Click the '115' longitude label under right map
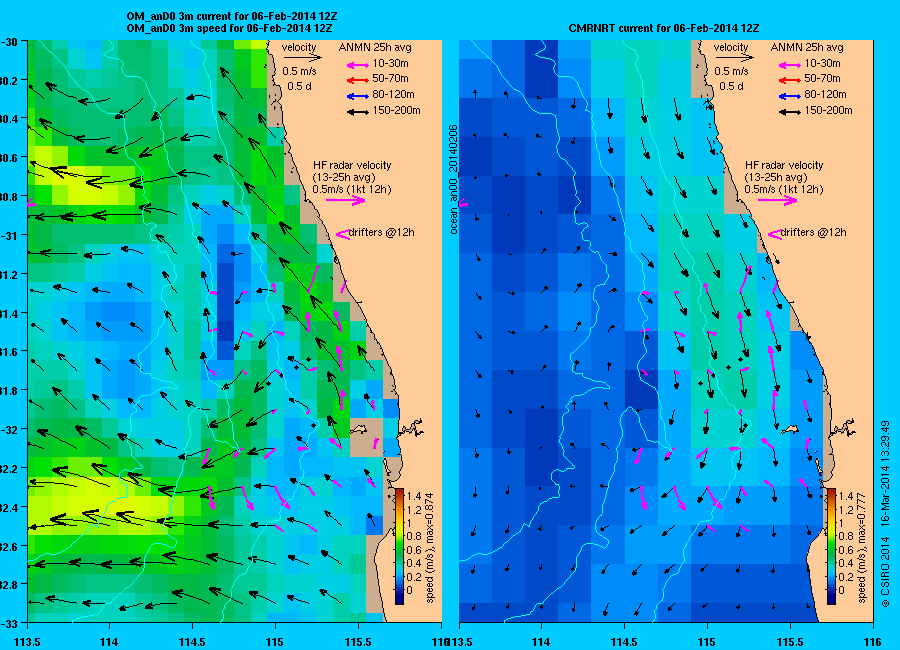This screenshot has height=650, width=900. (707, 641)
